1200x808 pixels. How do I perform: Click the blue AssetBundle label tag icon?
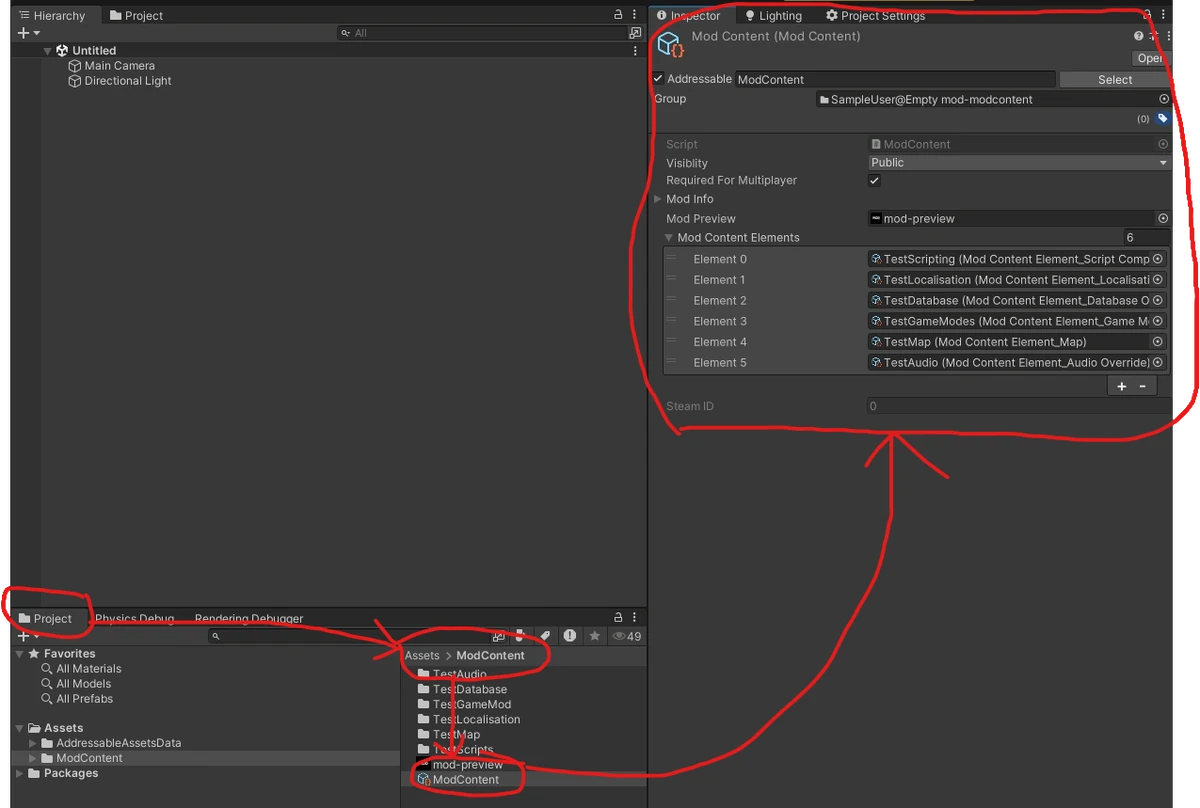coord(1162,118)
